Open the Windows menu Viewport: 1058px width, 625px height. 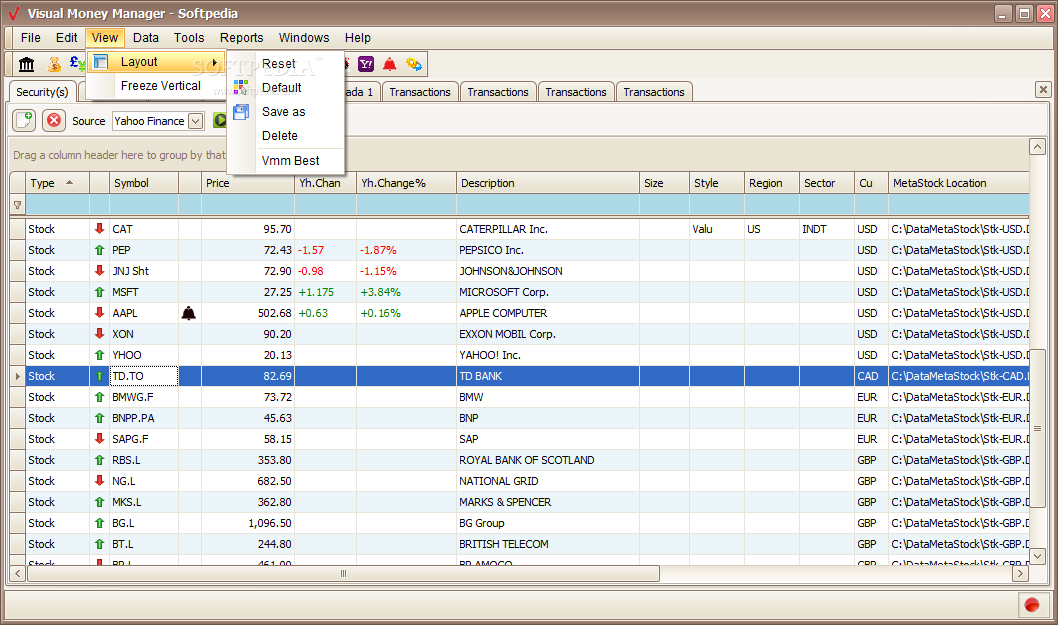point(304,38)
